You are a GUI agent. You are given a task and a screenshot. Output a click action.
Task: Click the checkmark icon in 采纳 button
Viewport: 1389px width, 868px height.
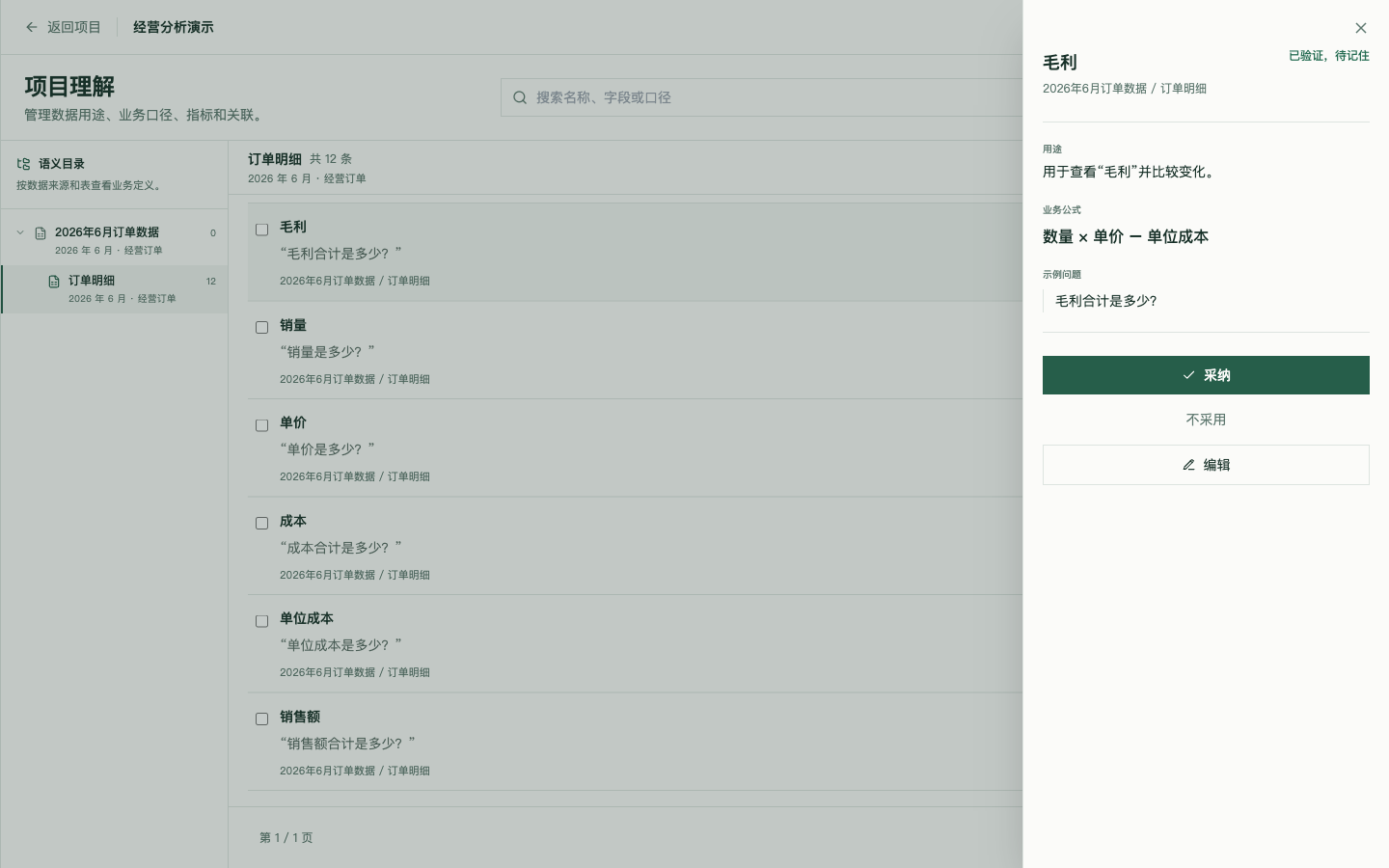pyautogui.click(x=1188, y=375)
